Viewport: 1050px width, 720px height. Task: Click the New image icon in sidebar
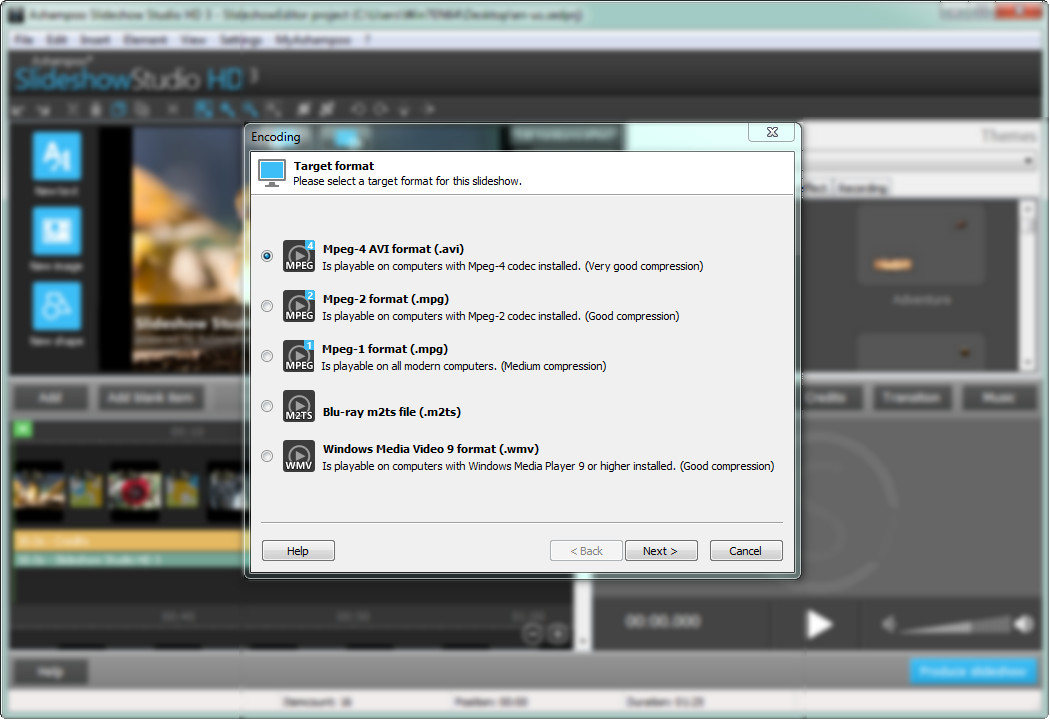[57, 232]
